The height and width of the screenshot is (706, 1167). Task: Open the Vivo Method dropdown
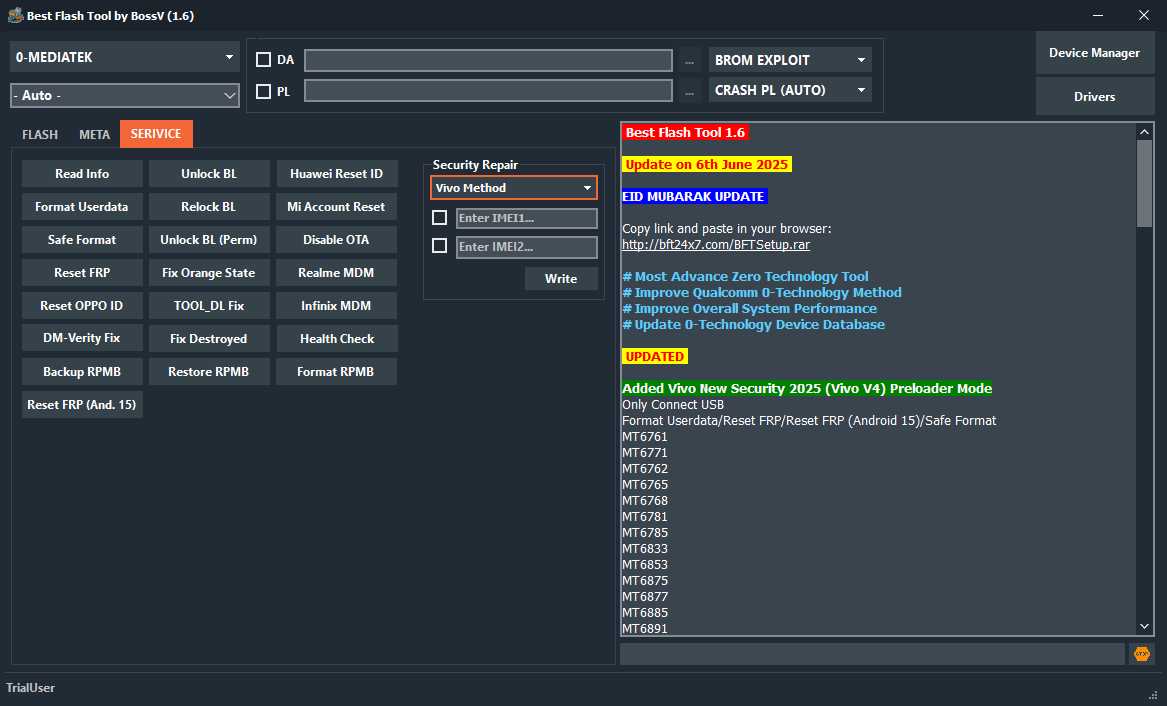(x=513, y=187)
